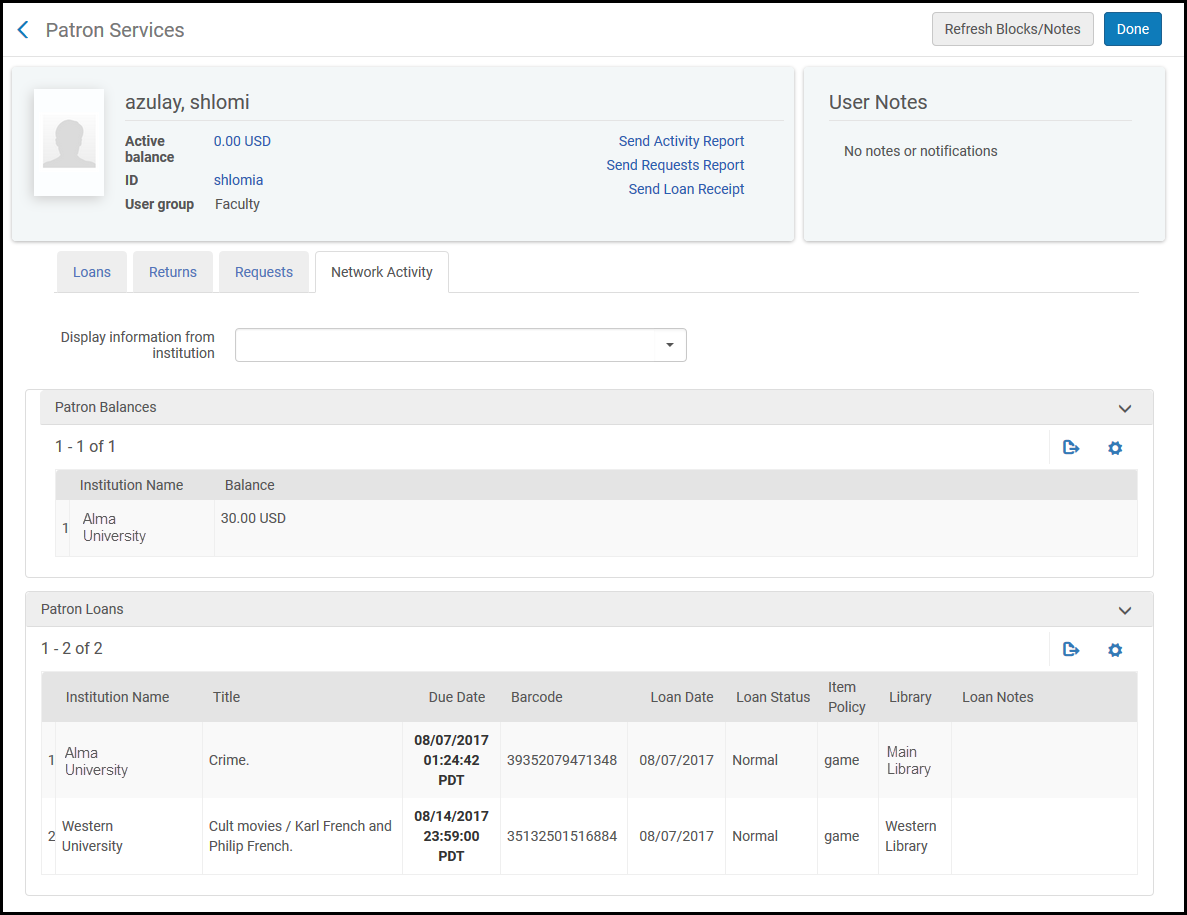Click the Loan Status column header
This screenshot has width=1187, height=915.
pyautogui.click(x=773, y=697)
